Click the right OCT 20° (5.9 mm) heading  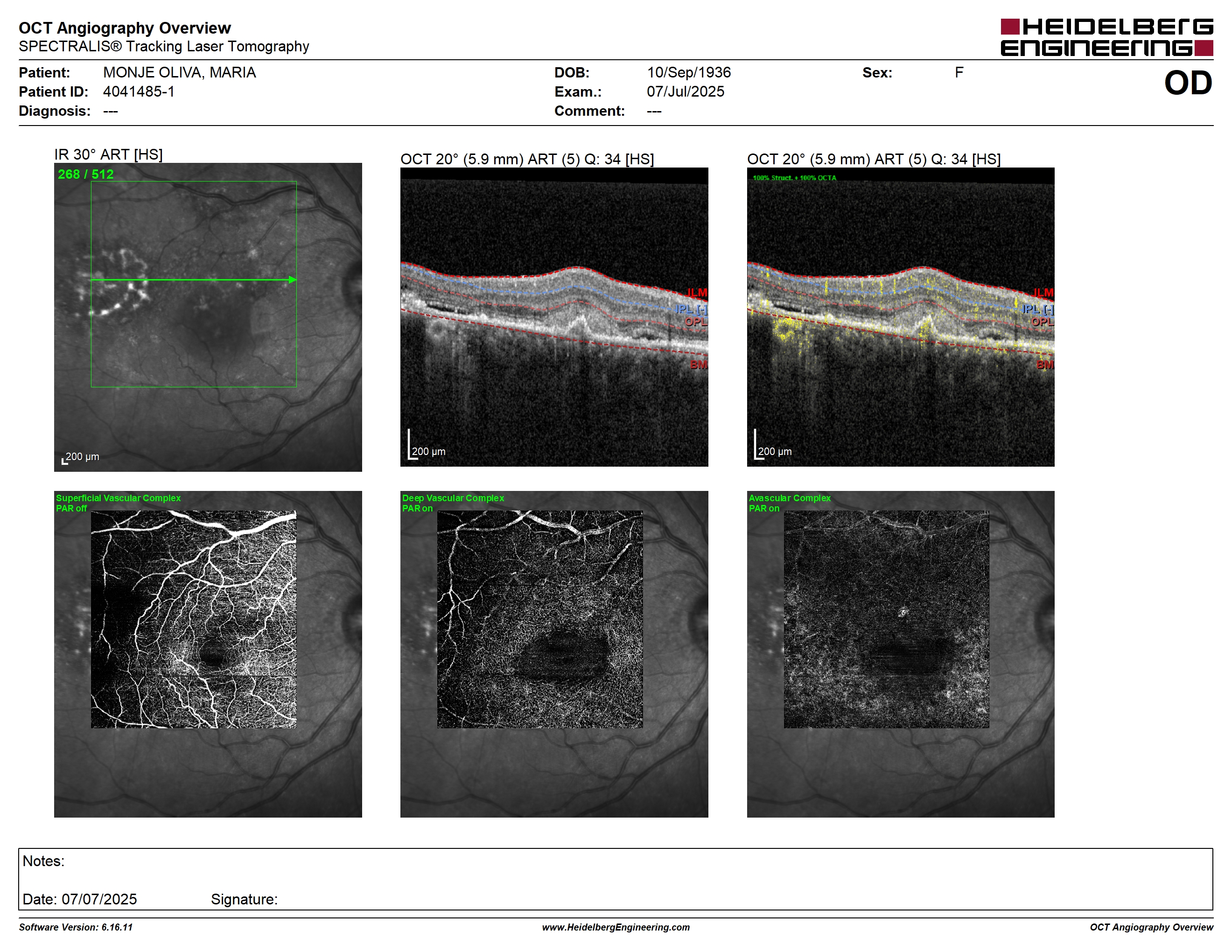pos(874,159)
